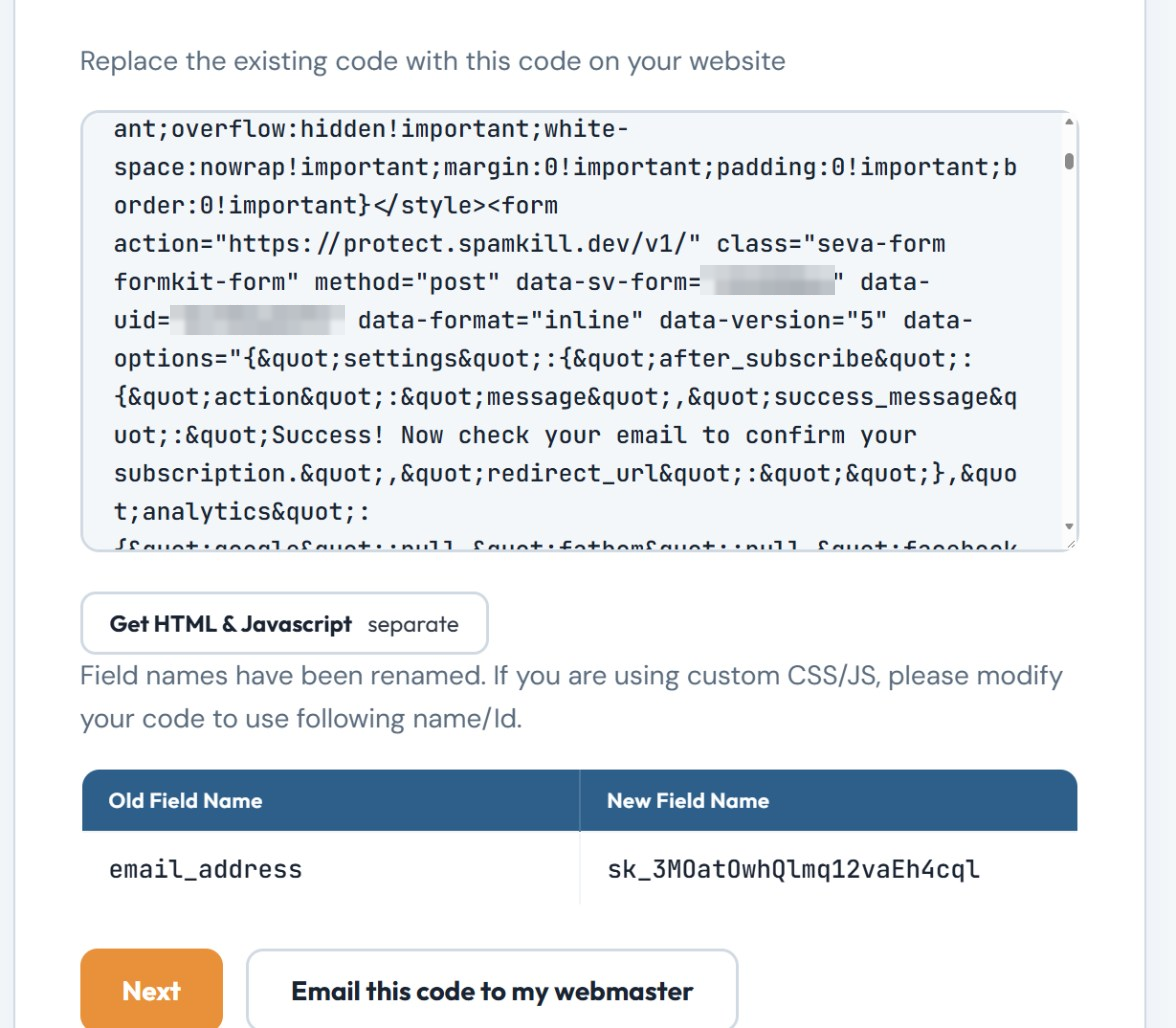
Task: Click the textarea resize handle corner
Action: [x=1070, y=544]
